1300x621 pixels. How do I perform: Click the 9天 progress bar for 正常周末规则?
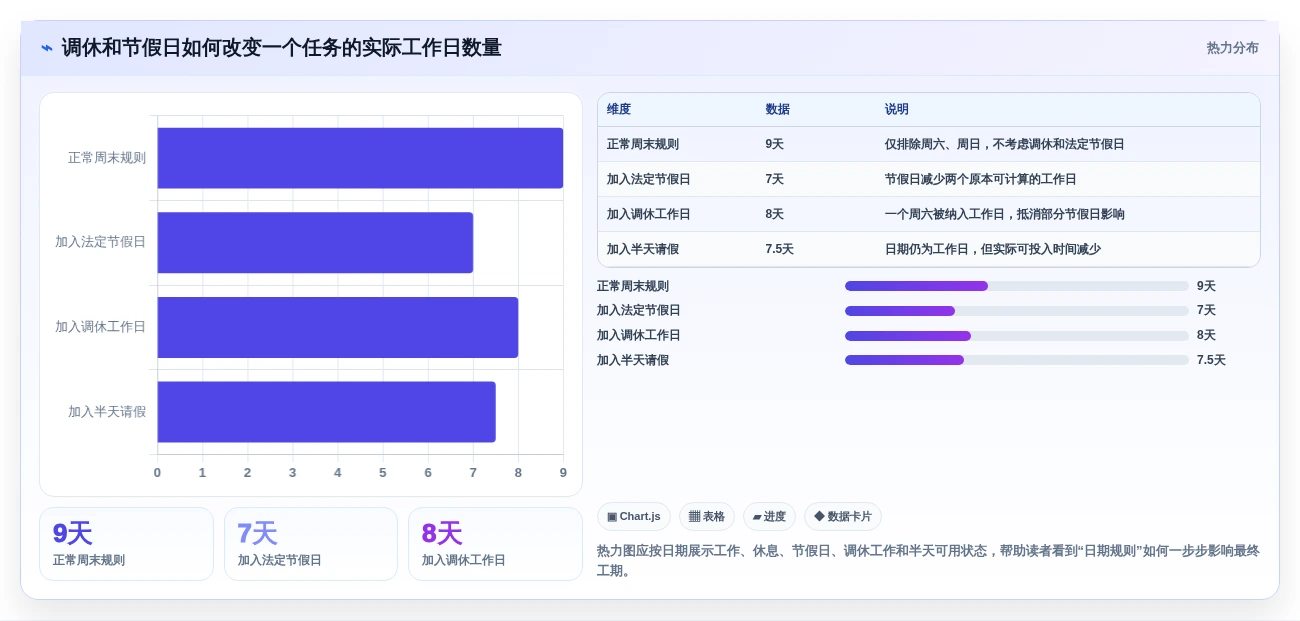point(1017,286)
